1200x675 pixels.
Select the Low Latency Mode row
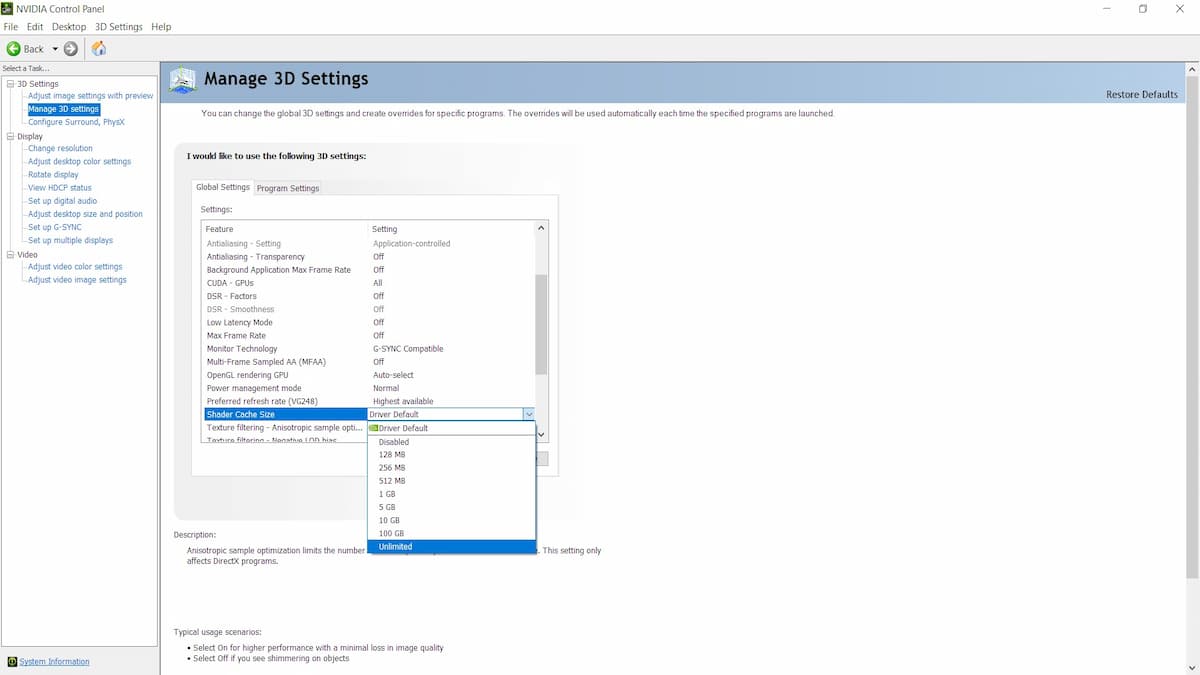[x=368, y=322]
